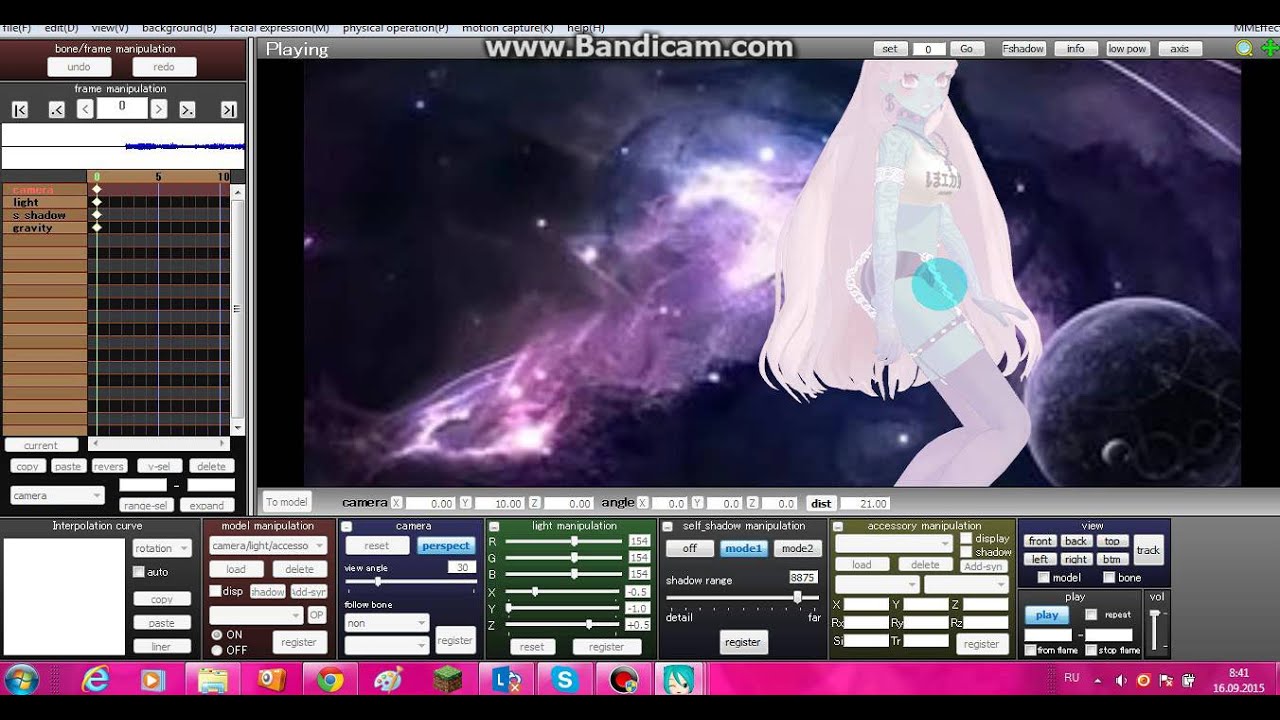1280x720 pixels.
Task: Open File Explorer from the taskbar
Action: [213, 680]
